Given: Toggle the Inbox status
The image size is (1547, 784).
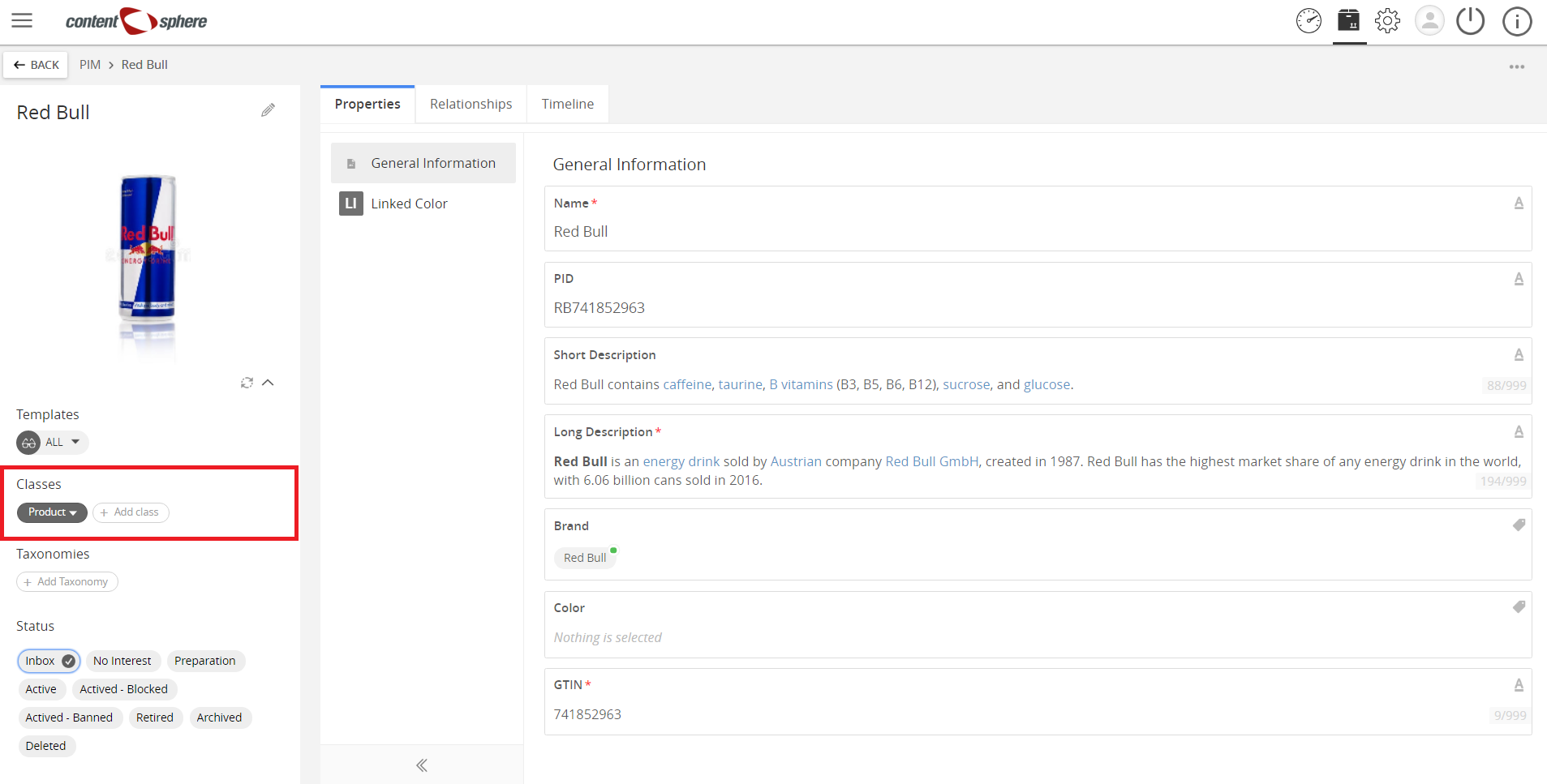Looking at the screenshot, I should 49,661.
